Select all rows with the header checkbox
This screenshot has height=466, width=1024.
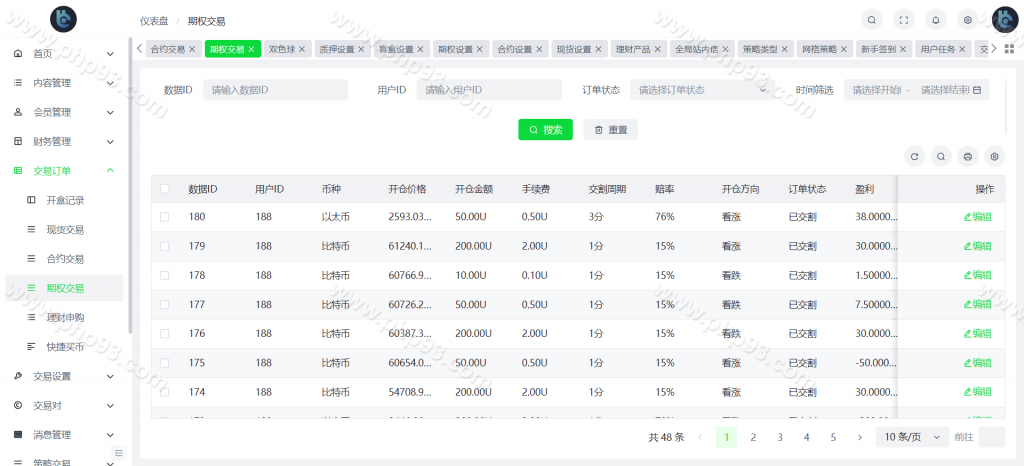[x=165, y=189]
